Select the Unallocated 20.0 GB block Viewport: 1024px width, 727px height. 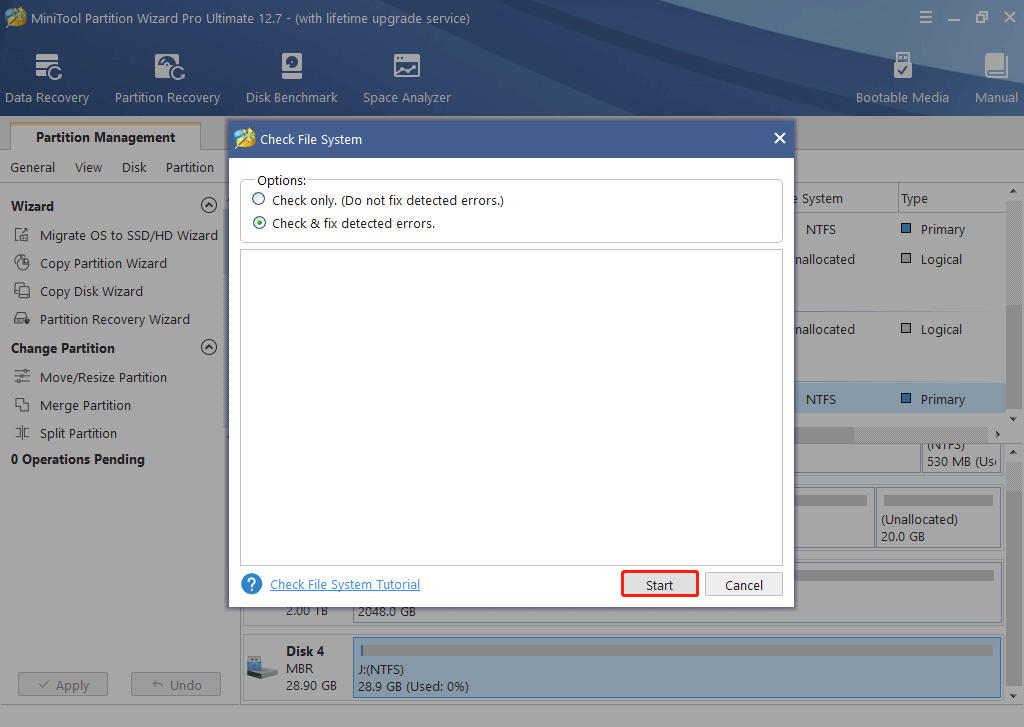click(938, 517)
